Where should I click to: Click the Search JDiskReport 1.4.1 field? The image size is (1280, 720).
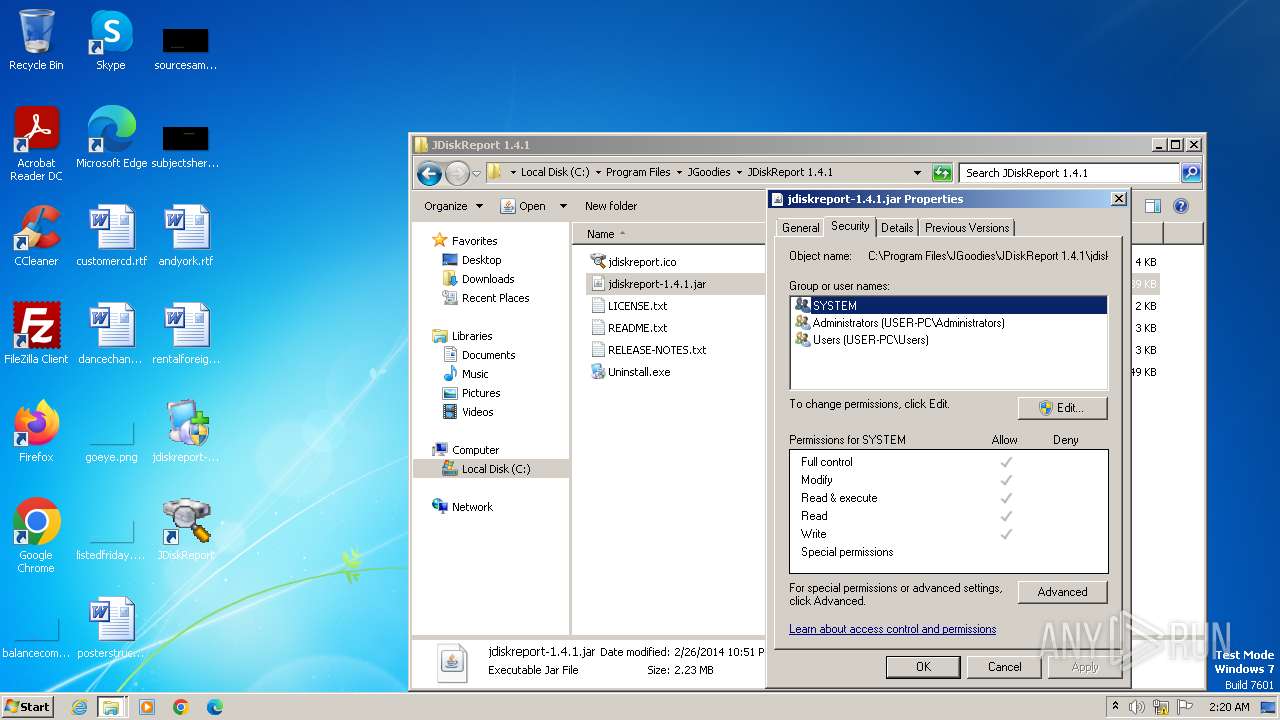click(1069, 172)
